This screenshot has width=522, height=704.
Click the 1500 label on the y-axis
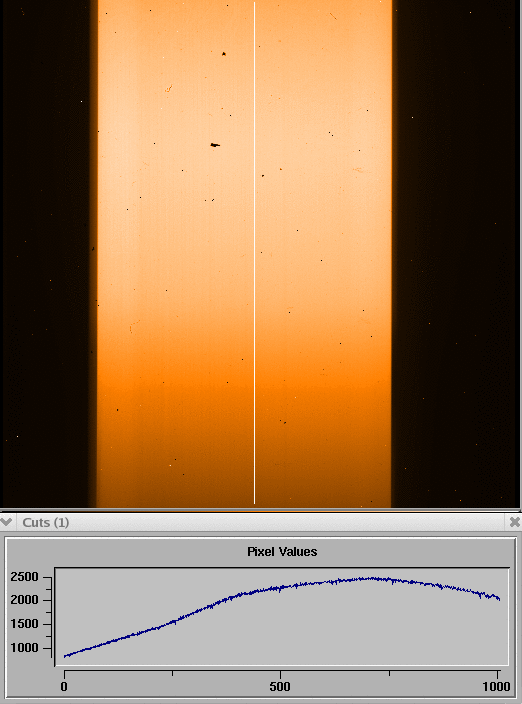[x=25, y=624]
